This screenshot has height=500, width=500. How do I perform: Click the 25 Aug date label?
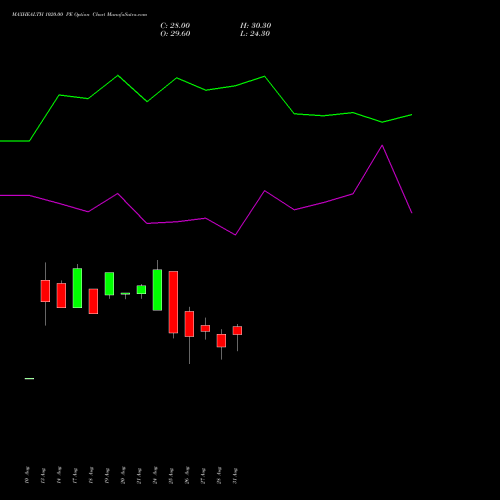[171, 475]
